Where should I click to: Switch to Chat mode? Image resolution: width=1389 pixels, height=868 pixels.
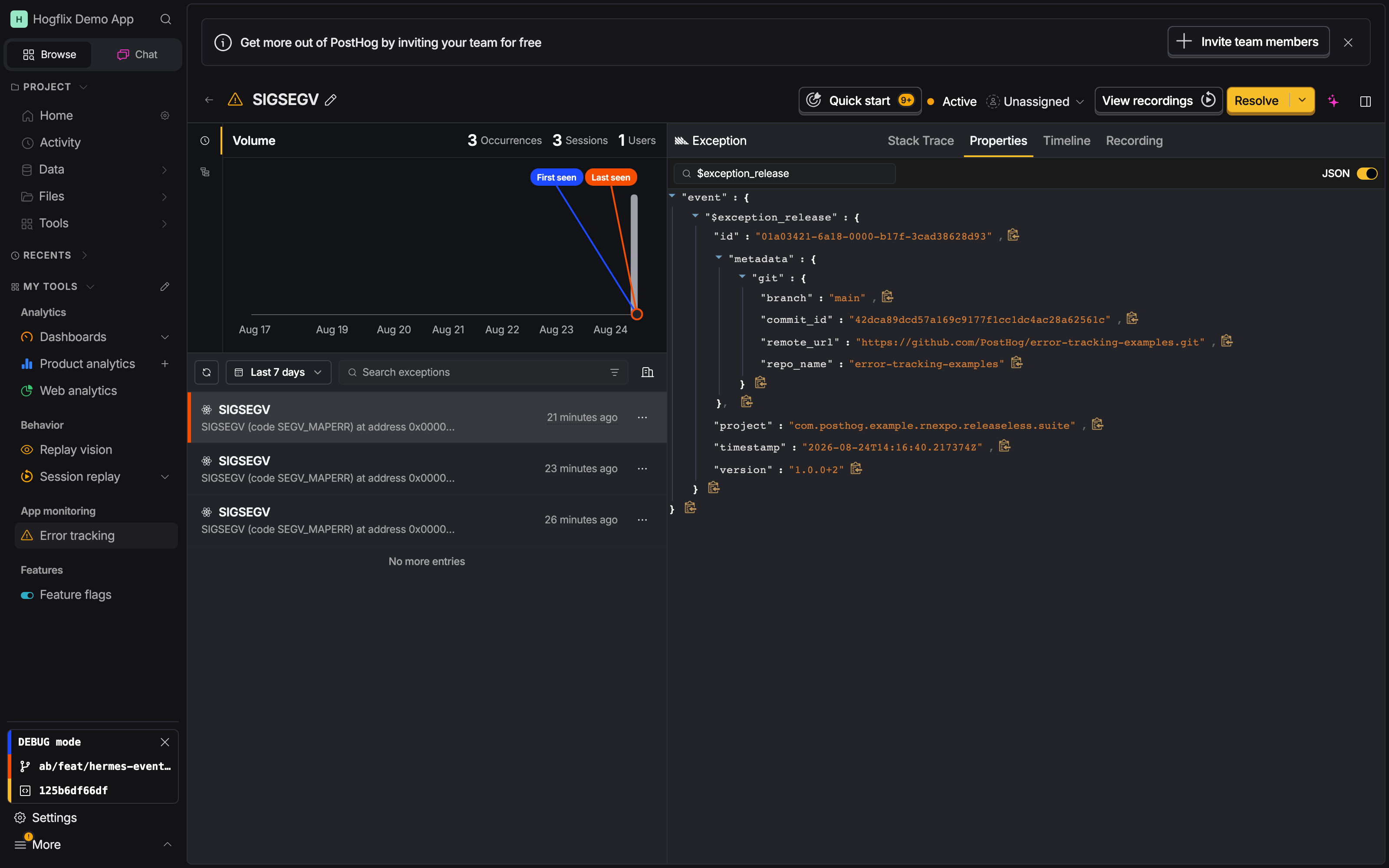(x=137, y=55)
